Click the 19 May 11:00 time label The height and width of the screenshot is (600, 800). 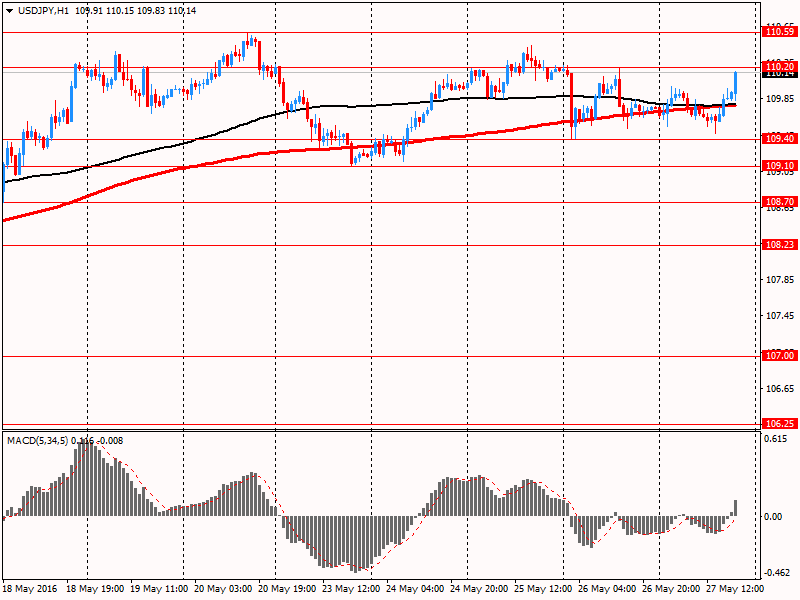pyautogui.click(x=159, y=589)
